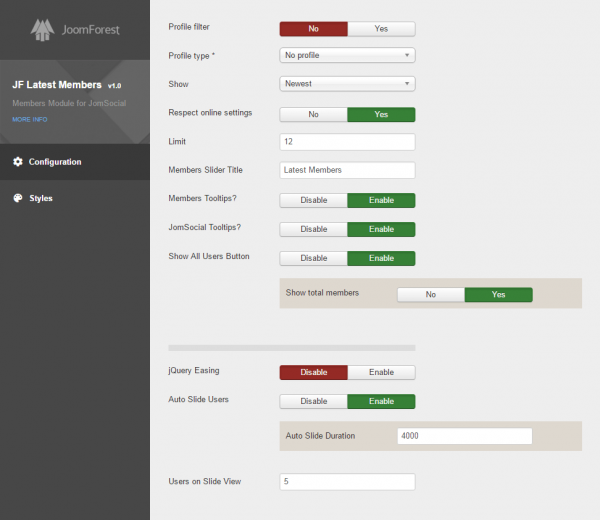
Task: Enable JomSocial Tooltips
Action: [381, 229]
